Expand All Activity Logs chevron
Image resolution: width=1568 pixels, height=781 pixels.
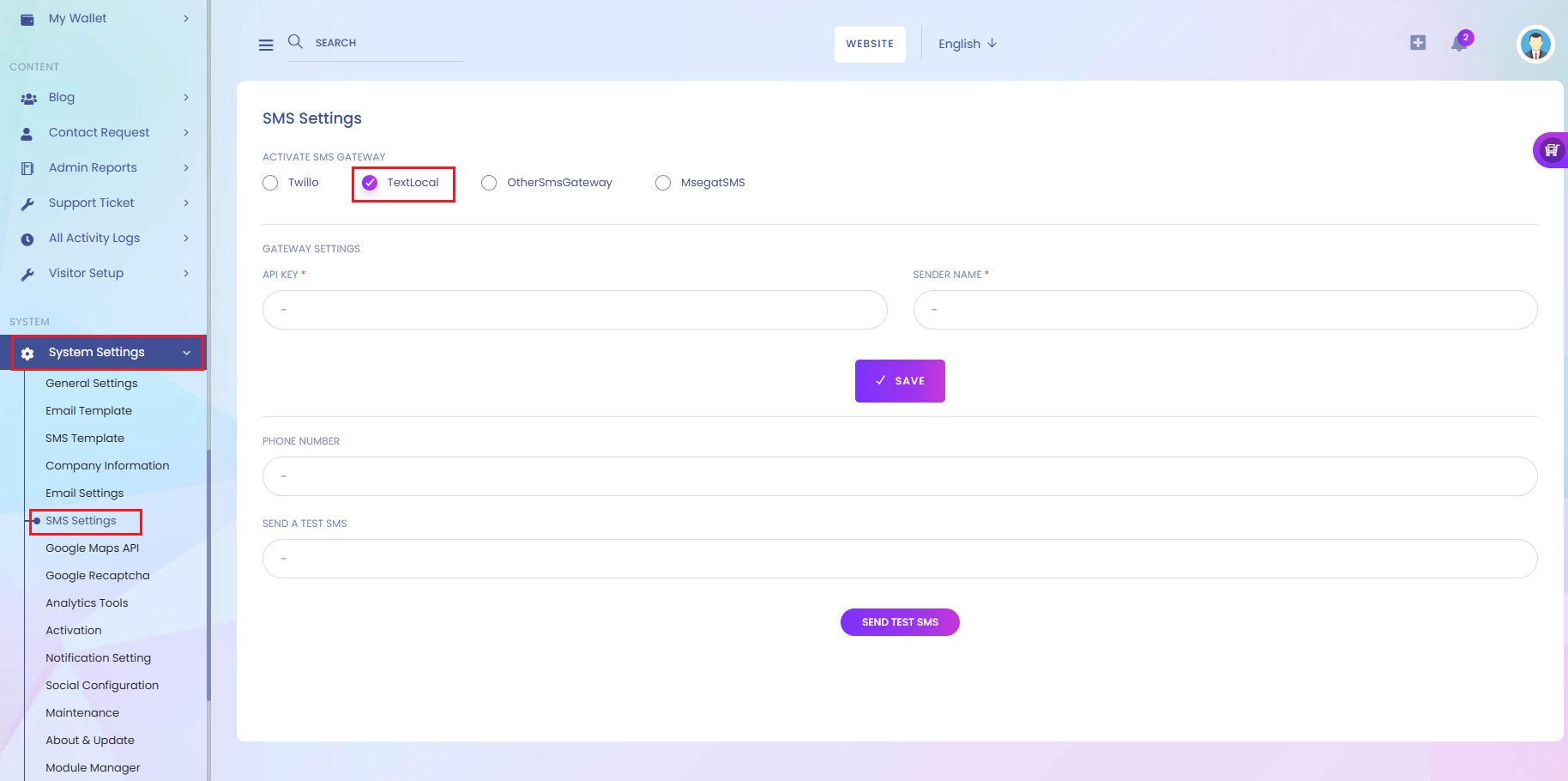click(x=186, y=238)
